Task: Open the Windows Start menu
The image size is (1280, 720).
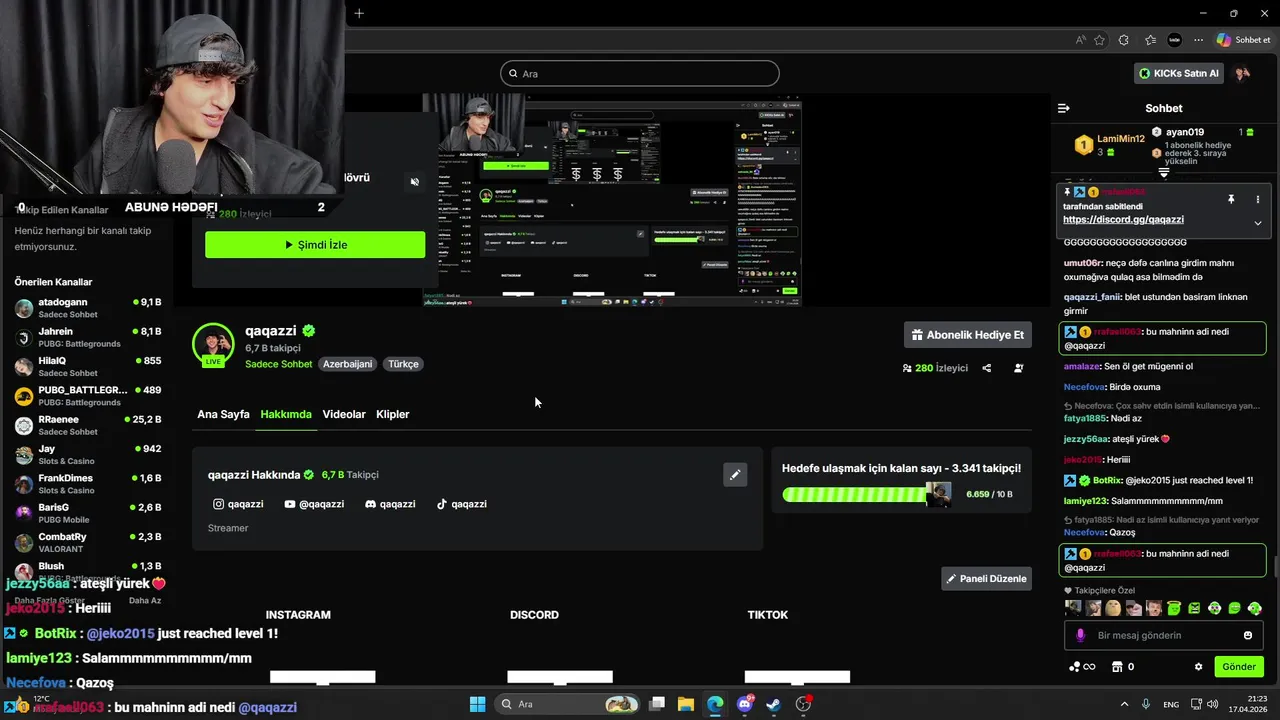Action: click(477, 704)
